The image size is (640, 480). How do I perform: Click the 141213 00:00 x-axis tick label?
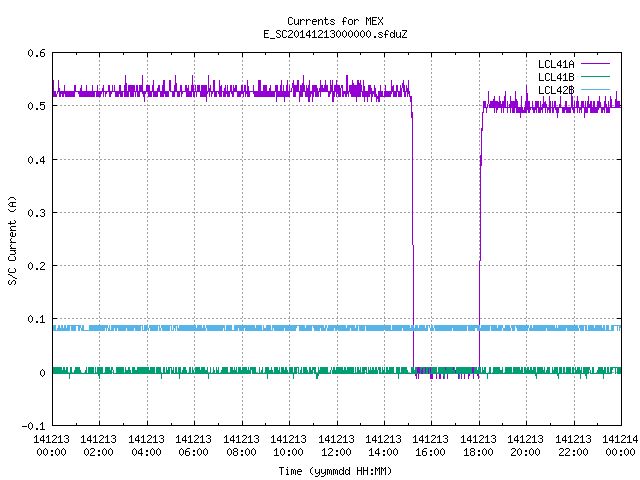click(x=51, y=445)
